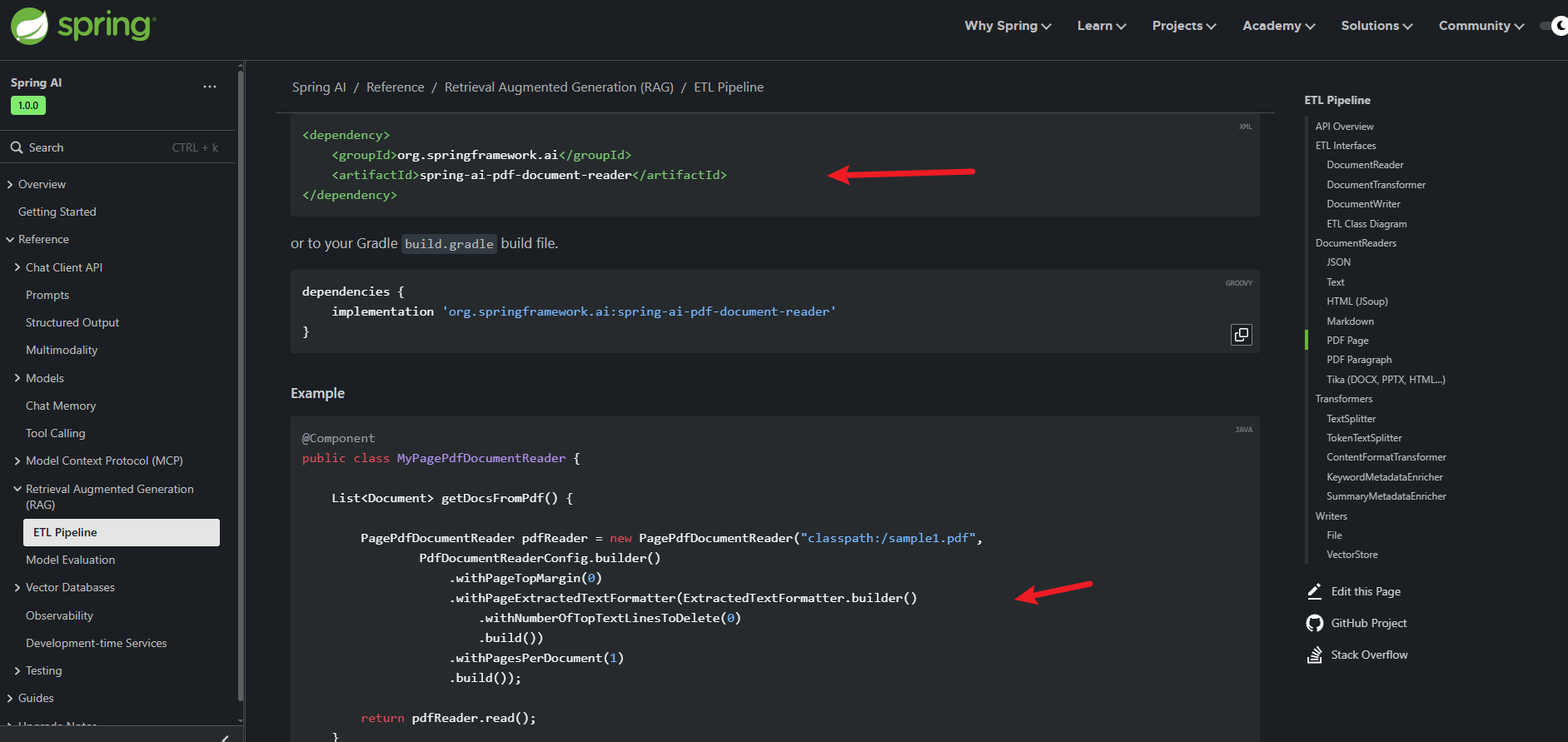The width and height of the screenshot is (1568, 742).
Task: Open the Model Evaluation page
Action: pyautogui.click(x=71, y=560)
